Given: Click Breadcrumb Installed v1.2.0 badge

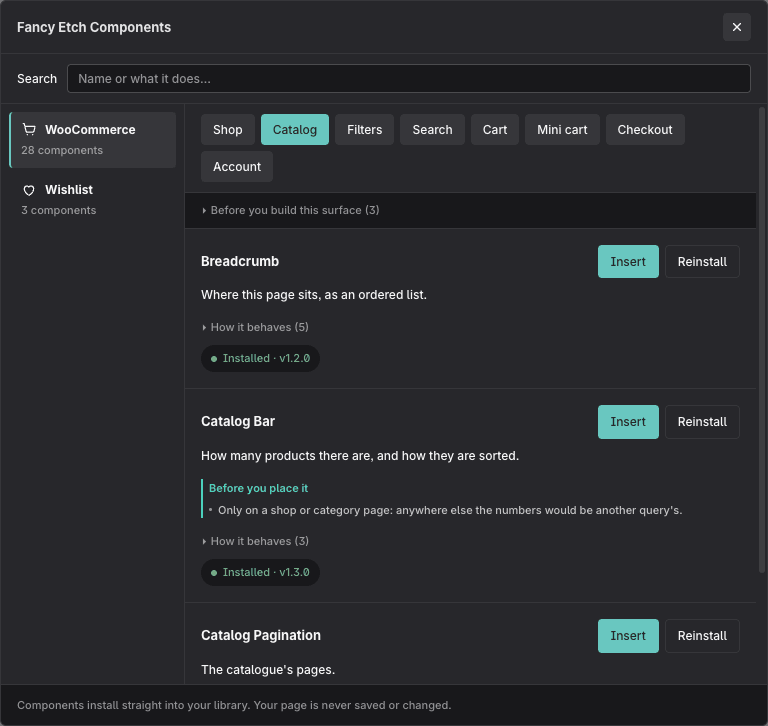Looking at the screenshot, I should (260, 358).
